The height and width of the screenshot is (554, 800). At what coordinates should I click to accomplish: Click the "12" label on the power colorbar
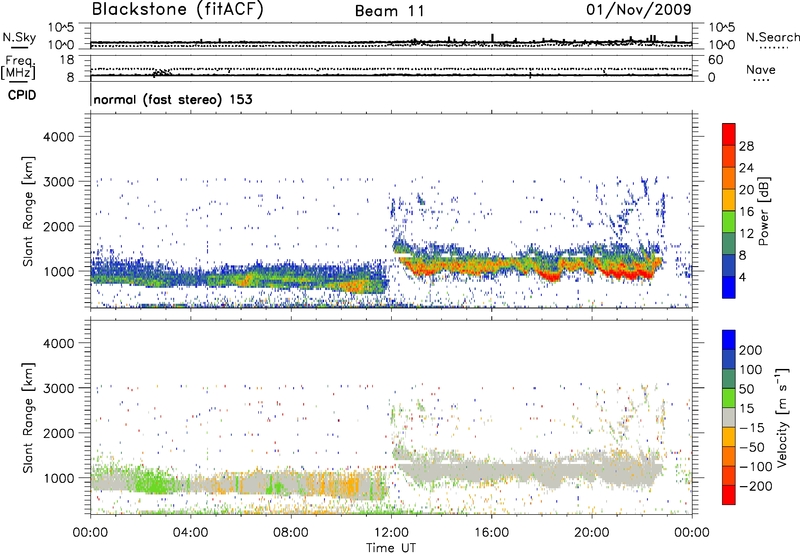click(x=746, y=234)
